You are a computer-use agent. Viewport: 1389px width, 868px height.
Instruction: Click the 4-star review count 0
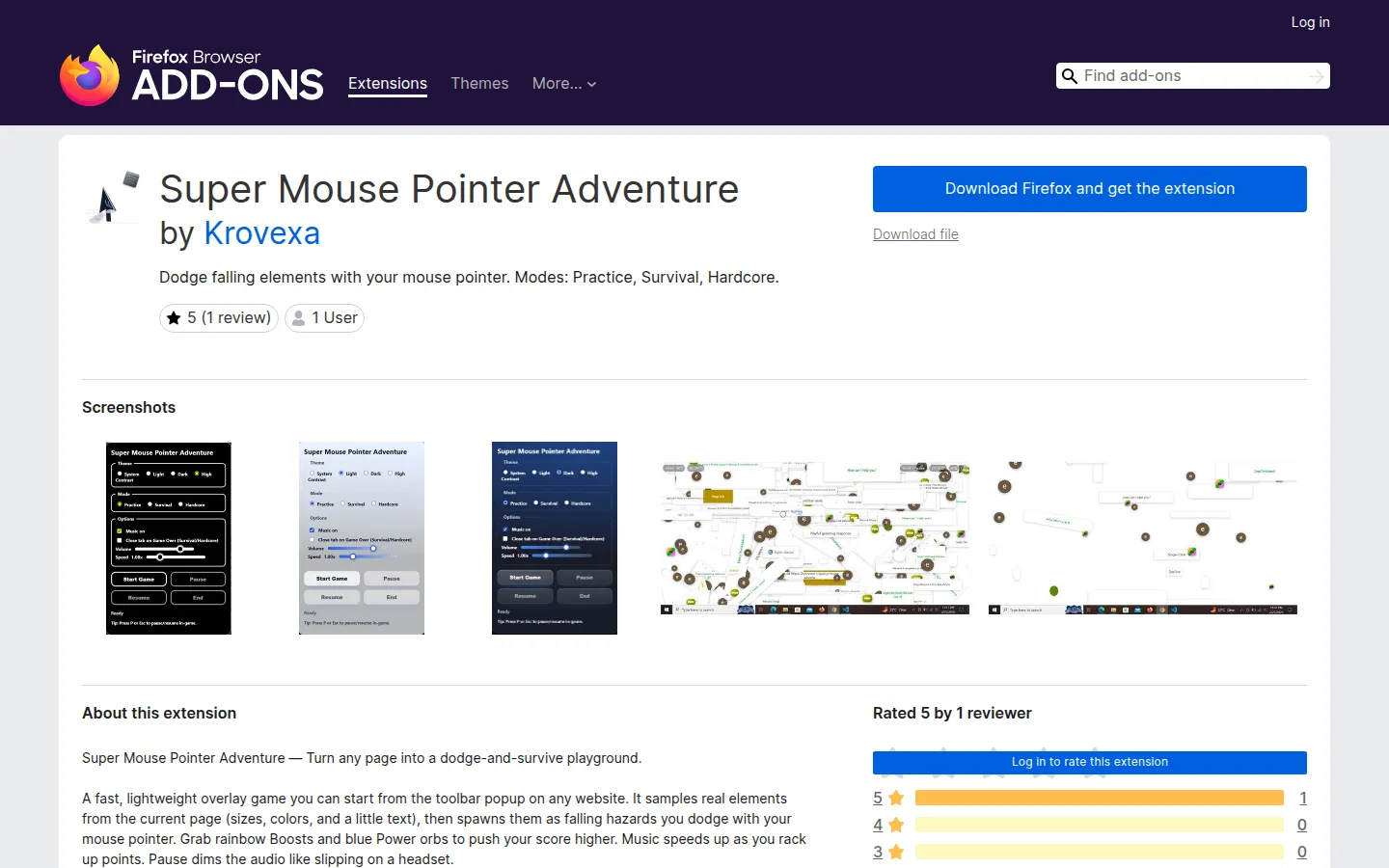[1302, 825]
